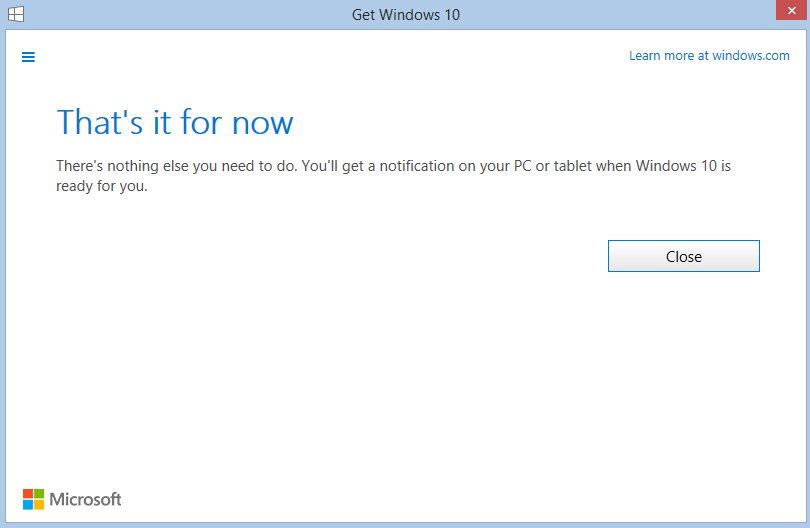Click the blue square of Microsoft logo

pyautogui.click(x=28, y=504)
